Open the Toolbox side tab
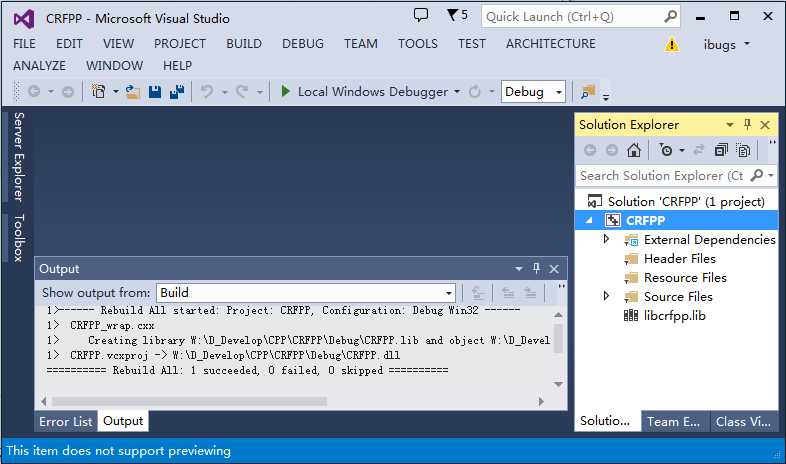Image resolution: width=786 pixels, height=464 pixels. [x=19, y=238]
